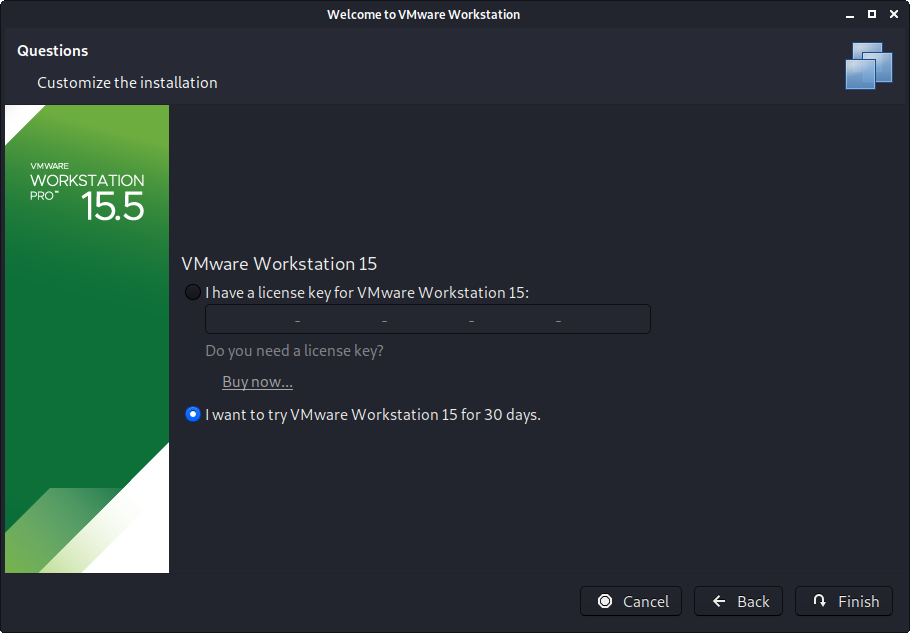
Task: Click the circle icon on Cancel button
Action: pos(605,601)
